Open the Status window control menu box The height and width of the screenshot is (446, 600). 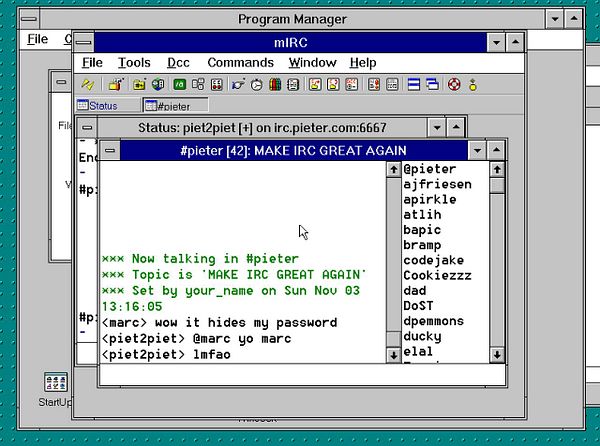pyautogui.click(x=87, y=127)
